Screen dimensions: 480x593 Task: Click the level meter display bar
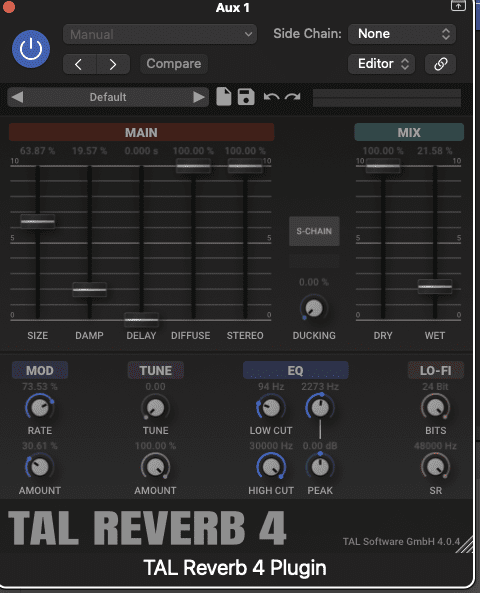(x=387, y=98)
